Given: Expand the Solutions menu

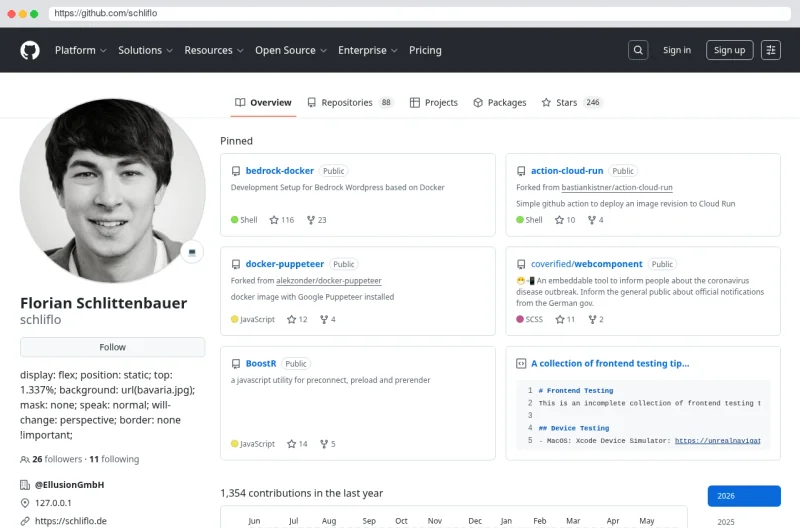Looking at the screenshot, I should pos(145,50).
